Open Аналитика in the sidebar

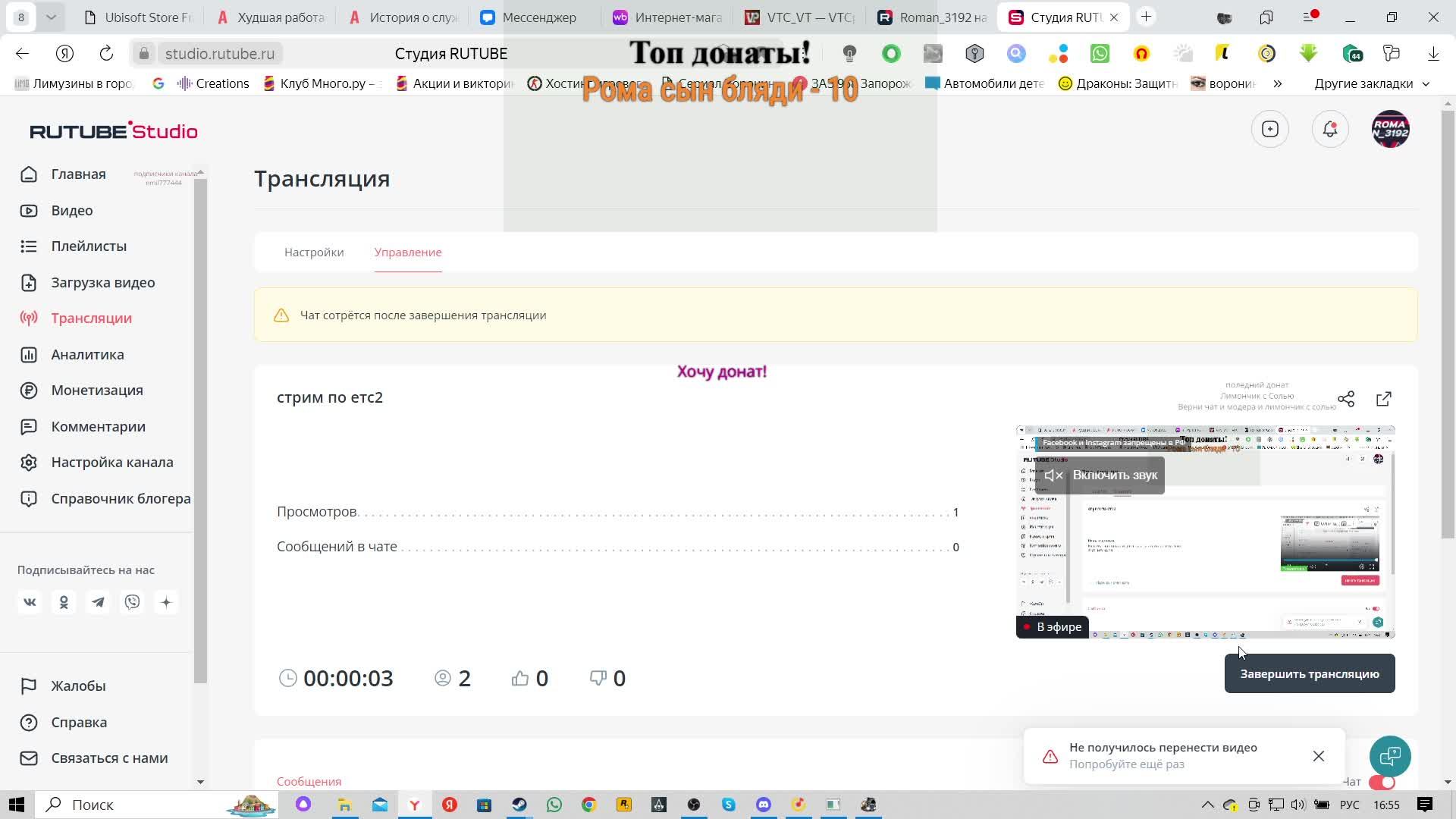point(87,354)
